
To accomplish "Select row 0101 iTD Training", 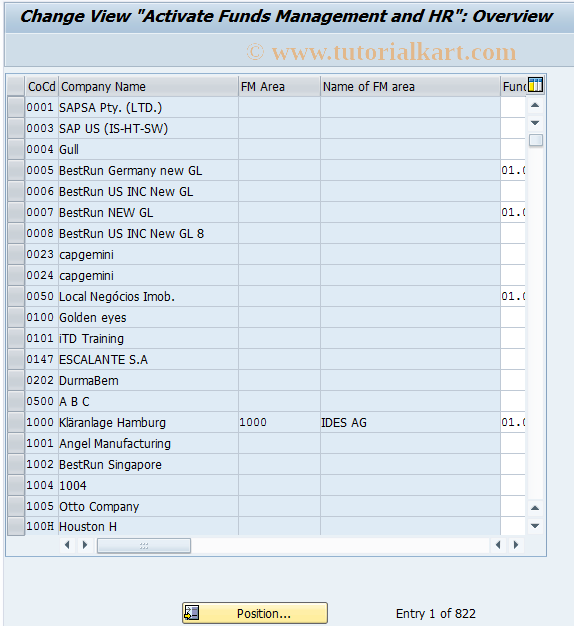I will 16,338.
